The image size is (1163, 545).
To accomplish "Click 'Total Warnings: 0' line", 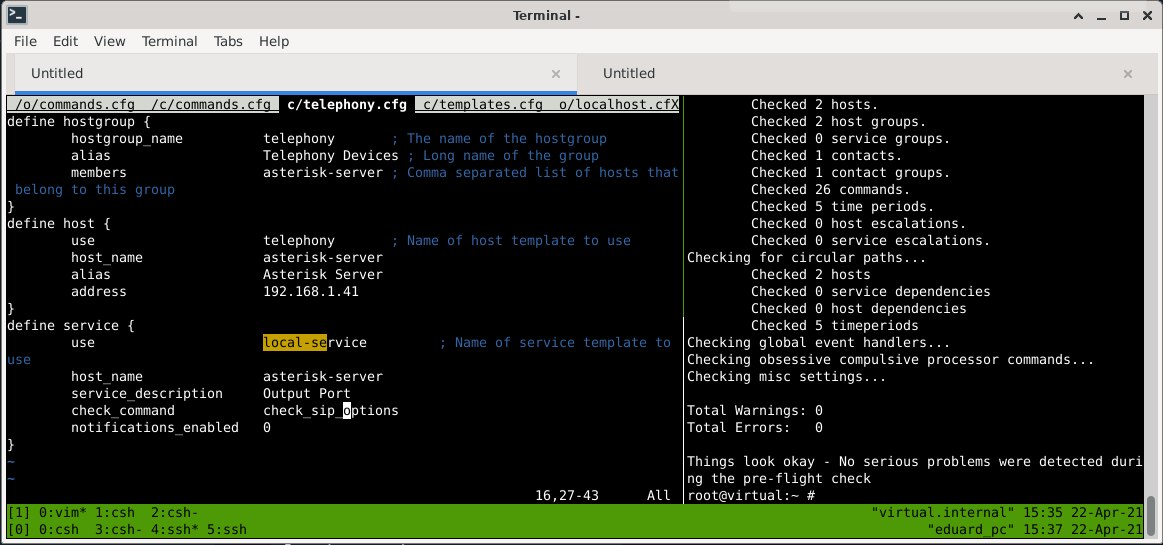I will point(755,411).
